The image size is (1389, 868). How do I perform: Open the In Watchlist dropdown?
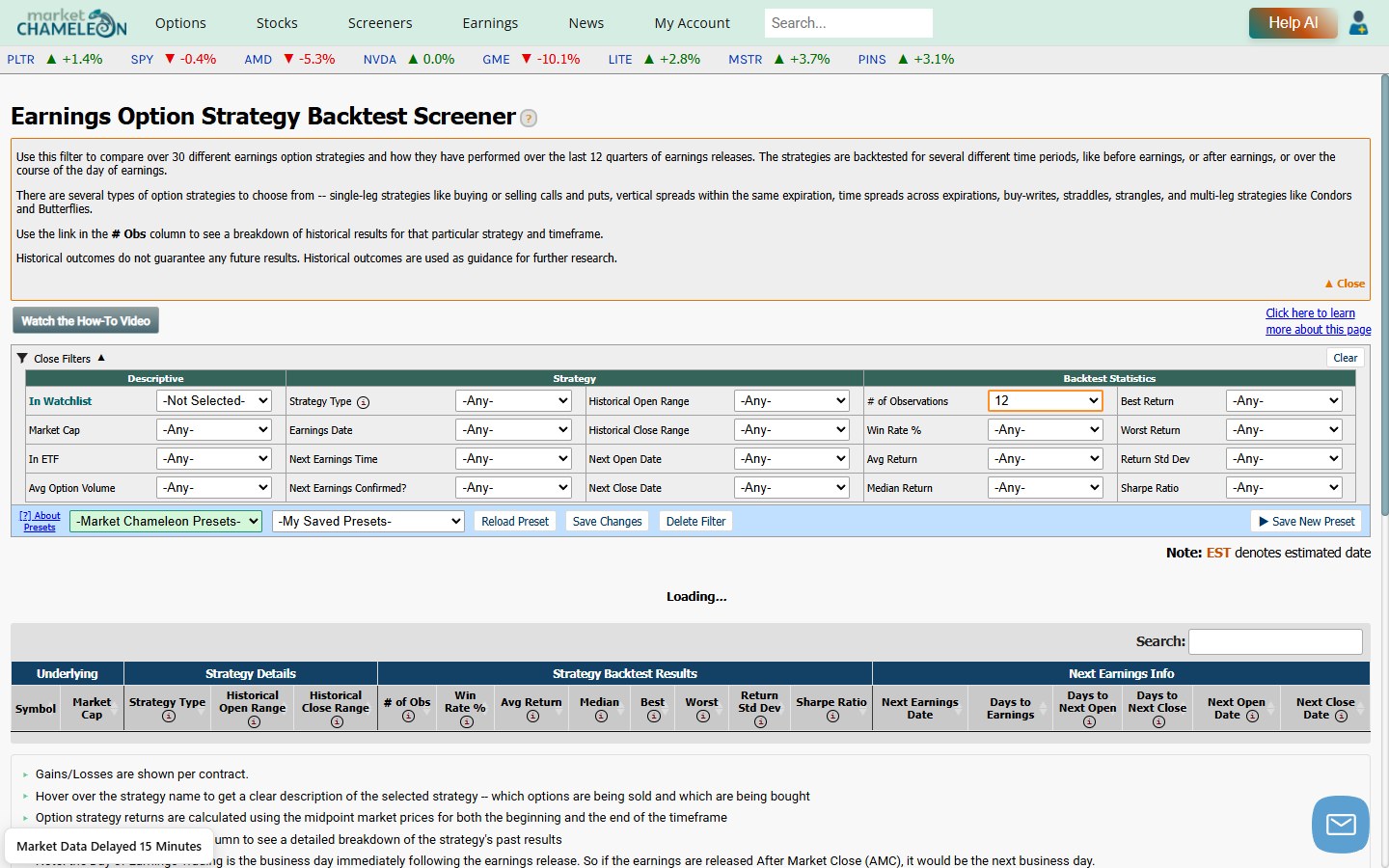pyautogui.click(x=214, y=401)
